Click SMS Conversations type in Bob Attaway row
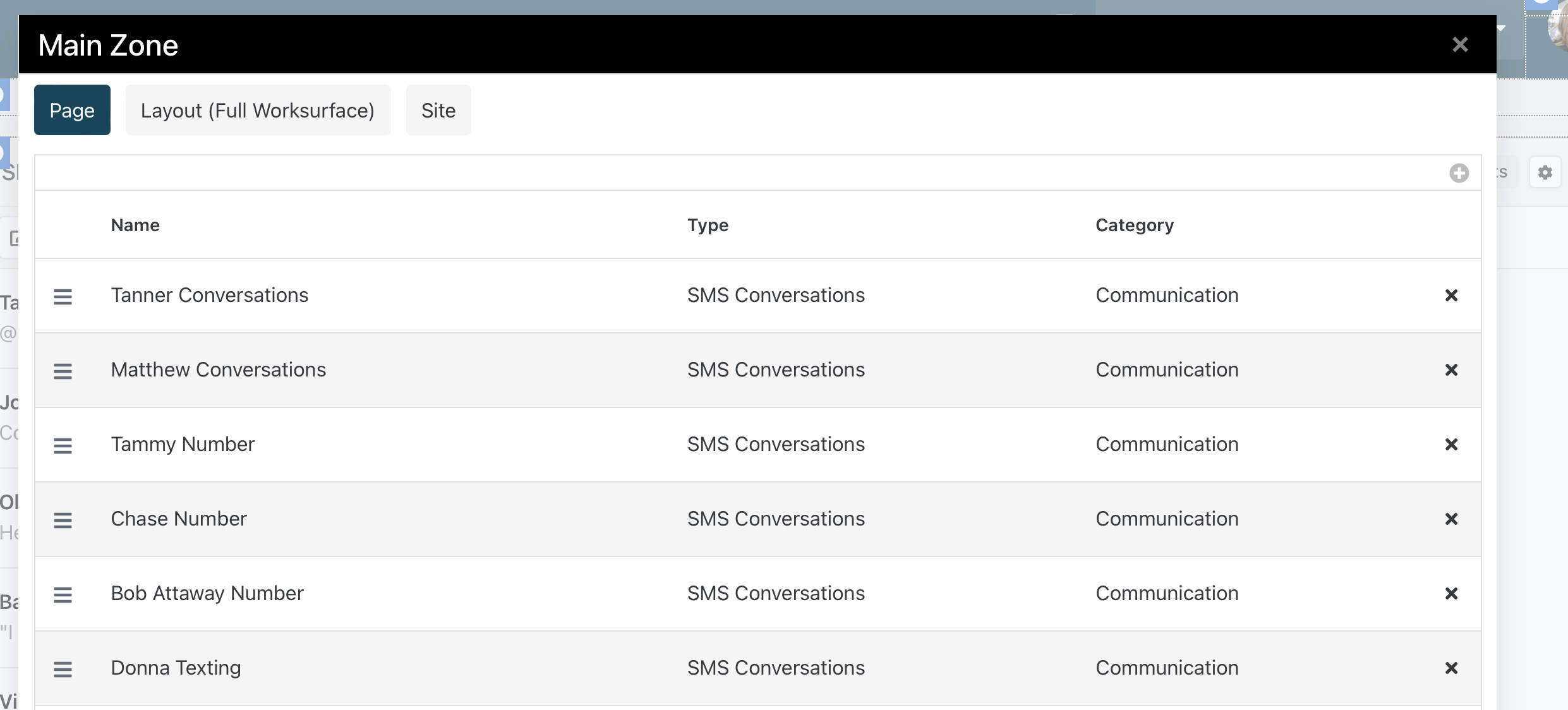 pyautogui.click(x=776, y=593)
